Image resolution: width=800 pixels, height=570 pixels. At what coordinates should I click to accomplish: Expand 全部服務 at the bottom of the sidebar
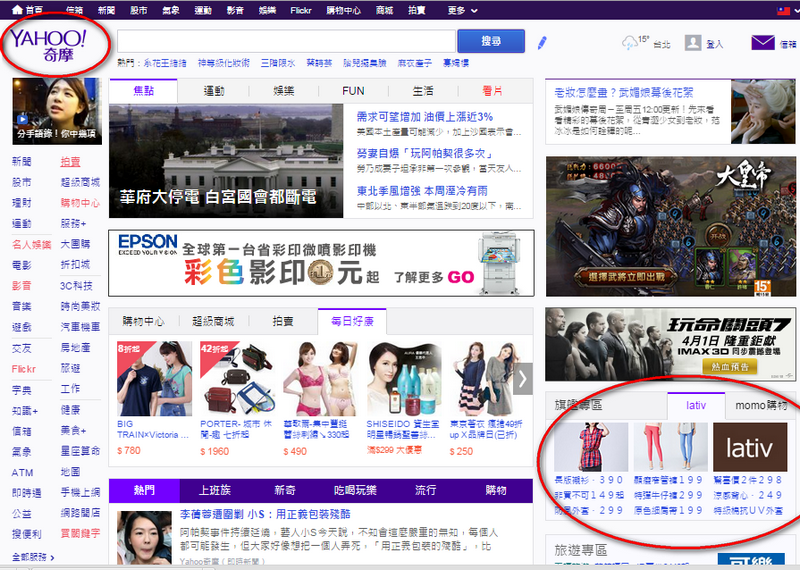pos(33,557)
